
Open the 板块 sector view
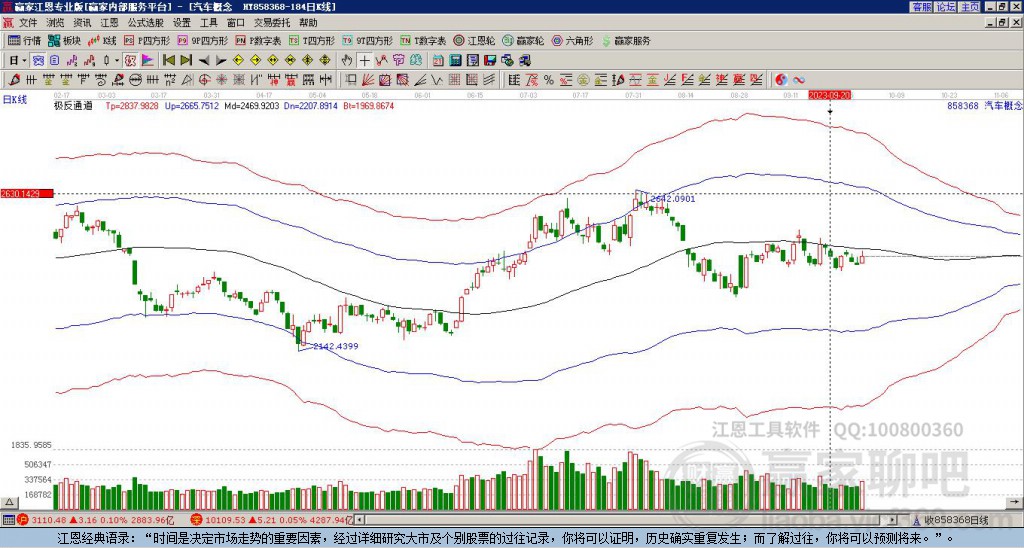64,40
